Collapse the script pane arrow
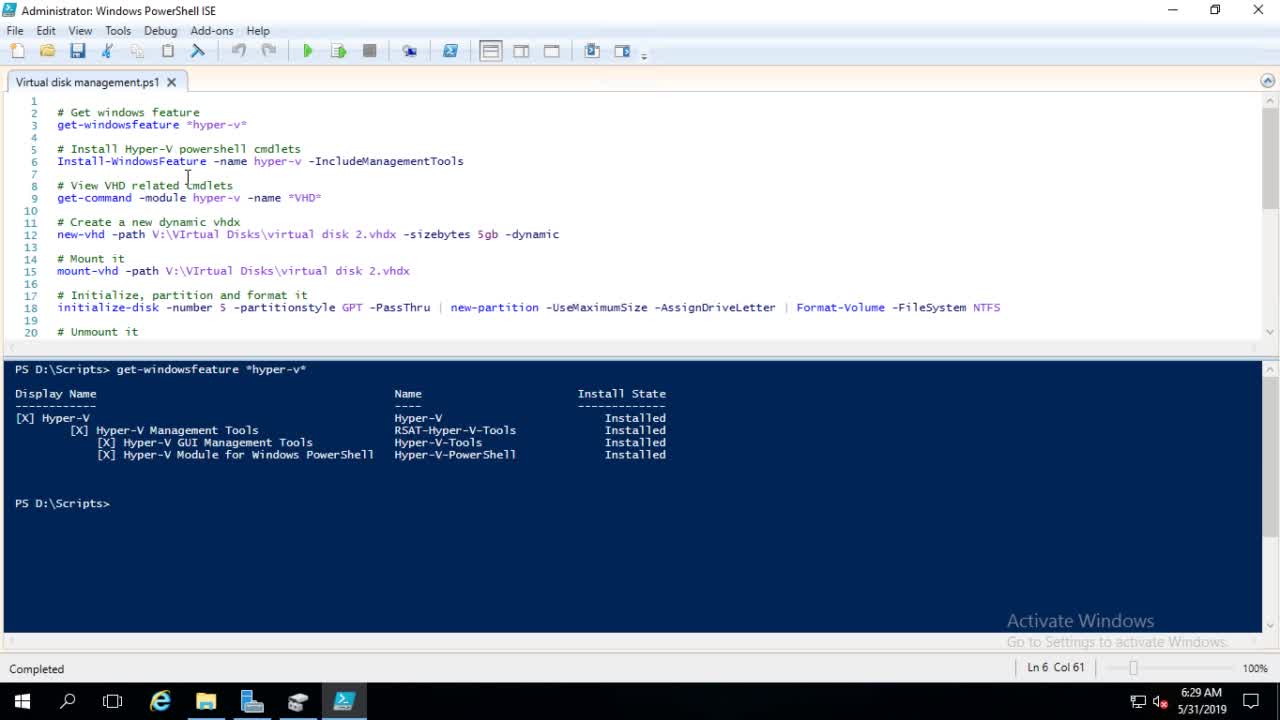The image size is (1280, 720). [x=1268, y=81]
